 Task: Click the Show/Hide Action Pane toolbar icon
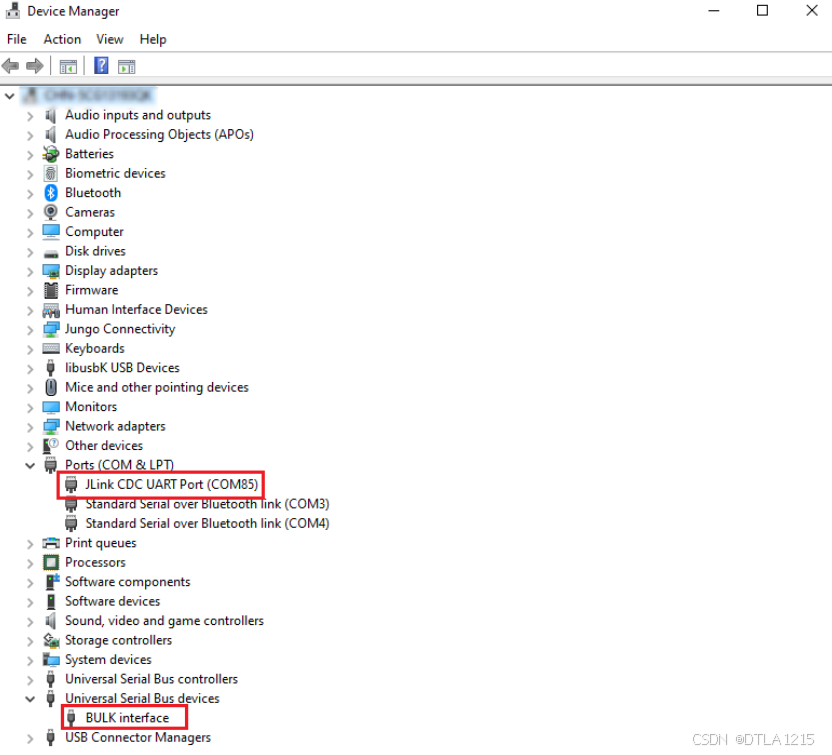pyautogui.click(x=126, y=66)
